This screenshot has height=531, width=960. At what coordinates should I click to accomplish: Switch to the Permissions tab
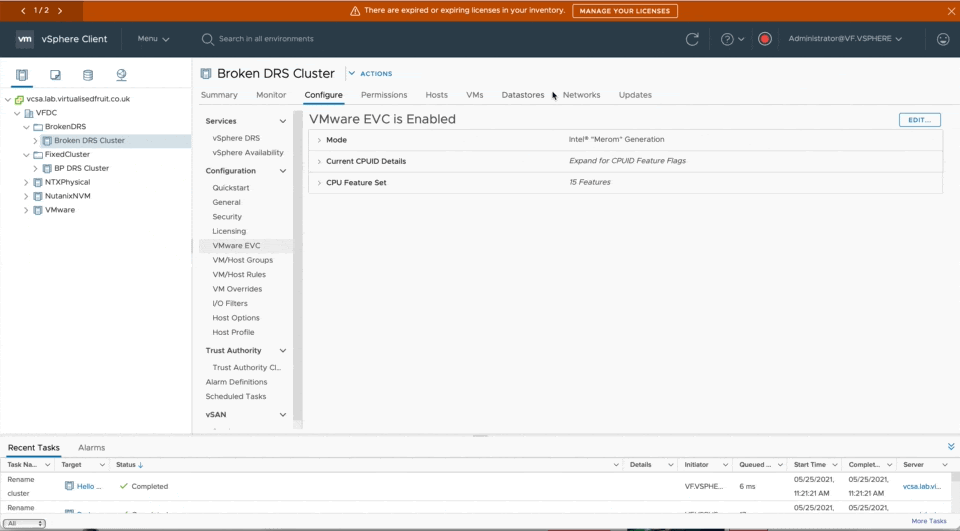tap(384, 95)
